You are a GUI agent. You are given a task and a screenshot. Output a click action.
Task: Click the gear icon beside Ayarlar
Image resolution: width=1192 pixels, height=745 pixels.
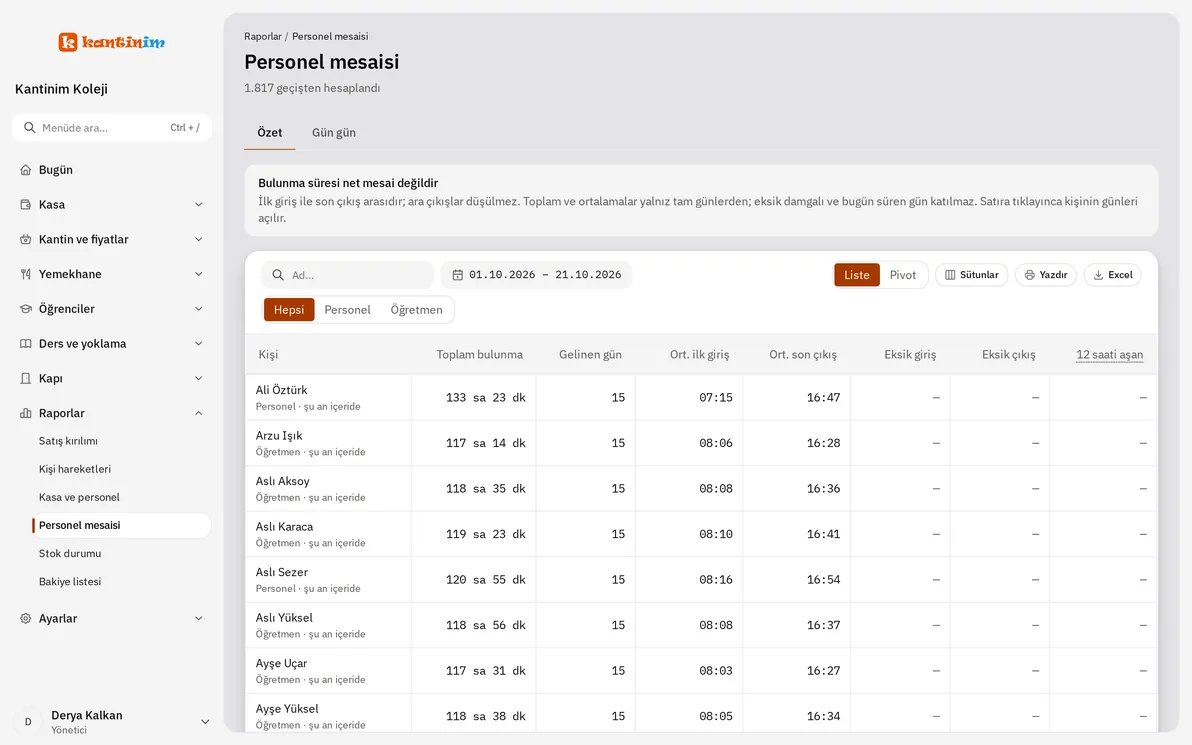pyautogui.click(x=26, y=619)
